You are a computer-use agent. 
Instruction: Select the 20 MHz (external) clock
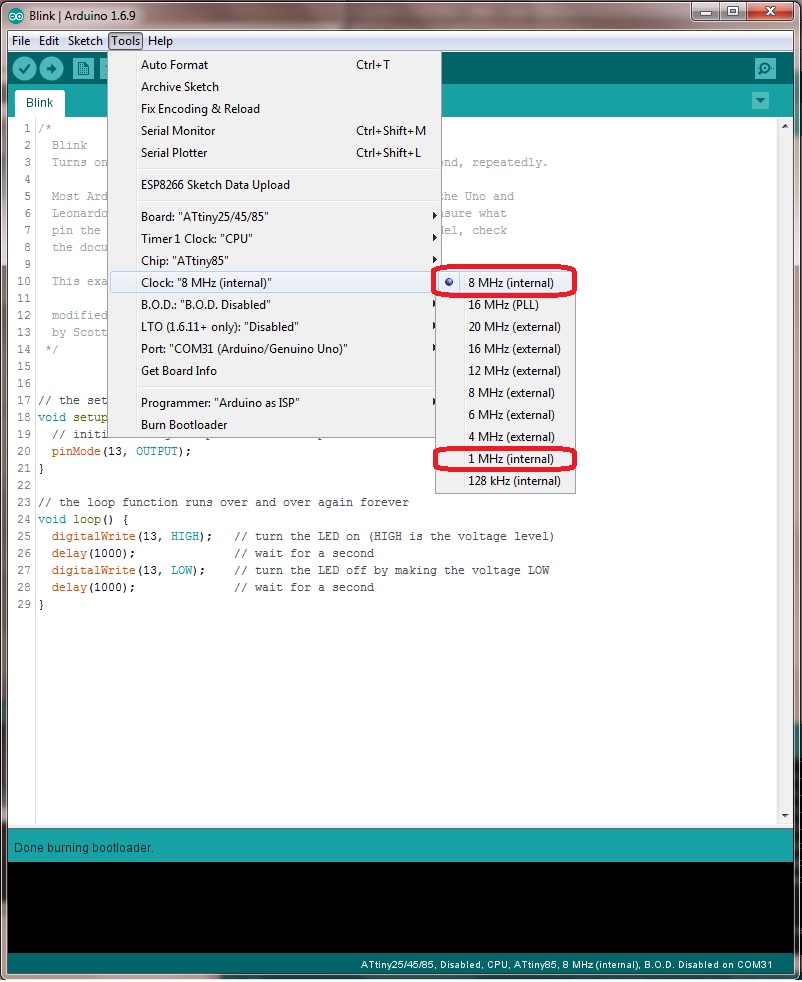pyautogui.click(x=505, y=327)
